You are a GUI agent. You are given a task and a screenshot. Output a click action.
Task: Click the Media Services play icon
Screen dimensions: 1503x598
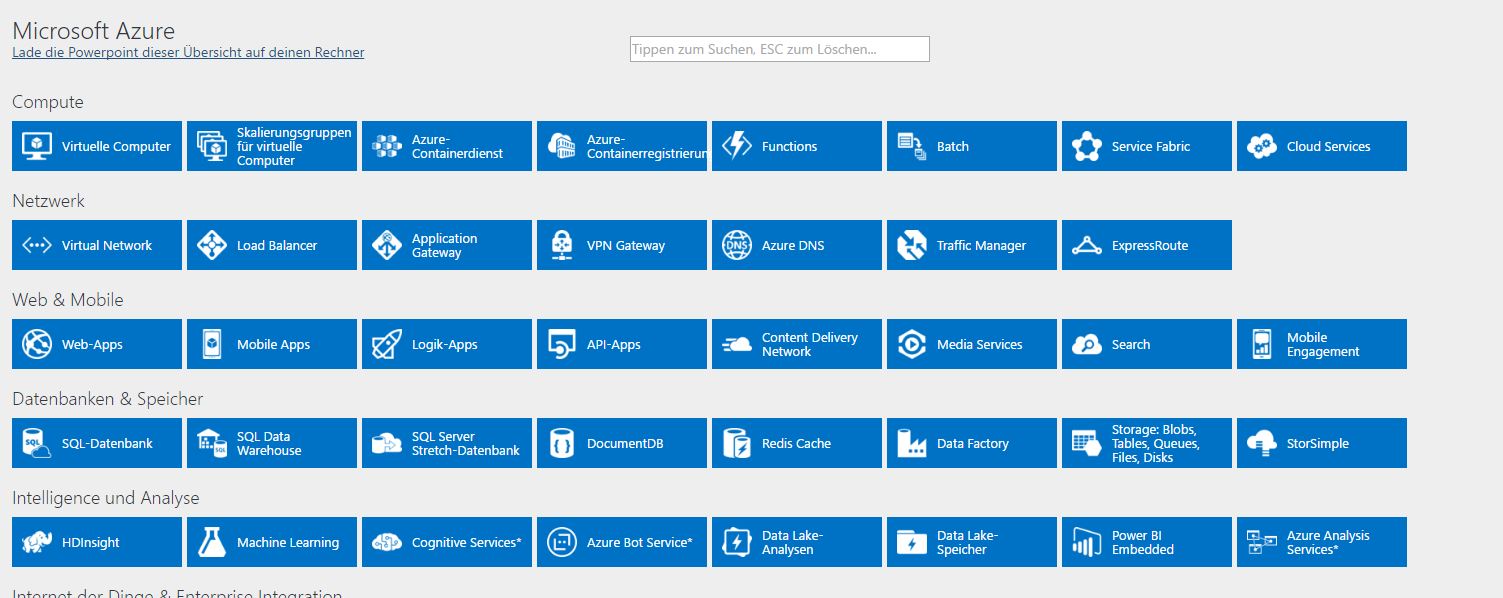tap(912, 344)
